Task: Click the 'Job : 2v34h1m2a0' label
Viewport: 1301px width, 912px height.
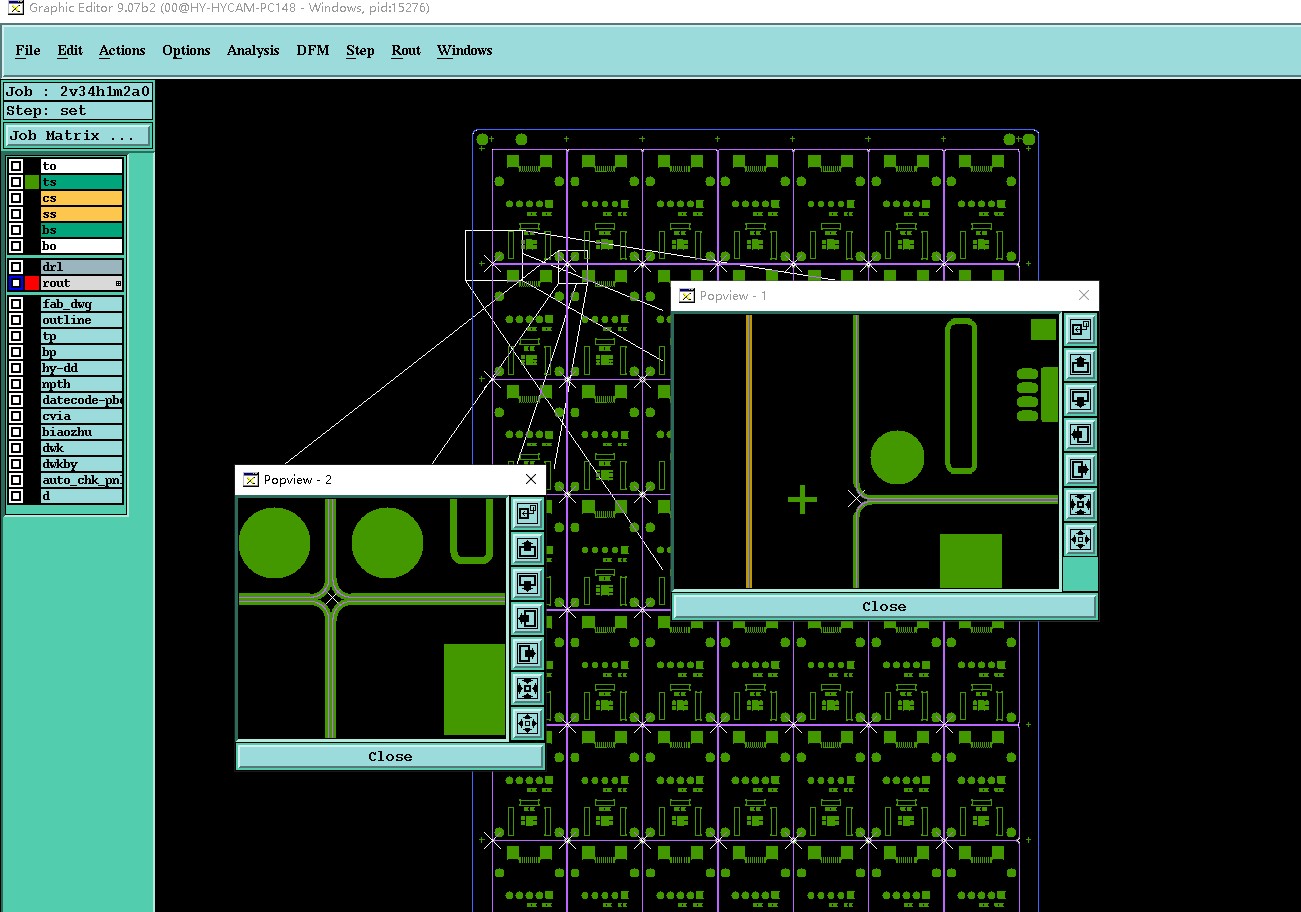Action: coord(78,91)
